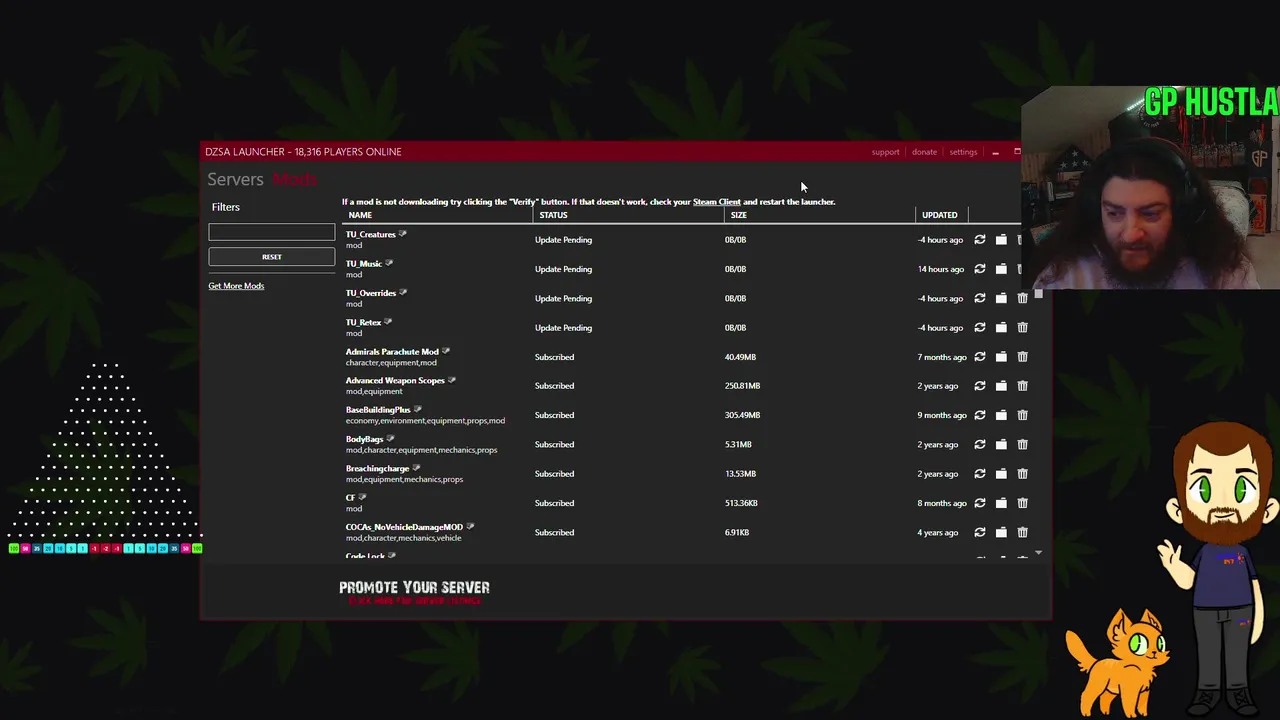Open folder for COCAs_NoVehicleDamageMOD
1280x720 pixels.
[x=1001, y=532]
